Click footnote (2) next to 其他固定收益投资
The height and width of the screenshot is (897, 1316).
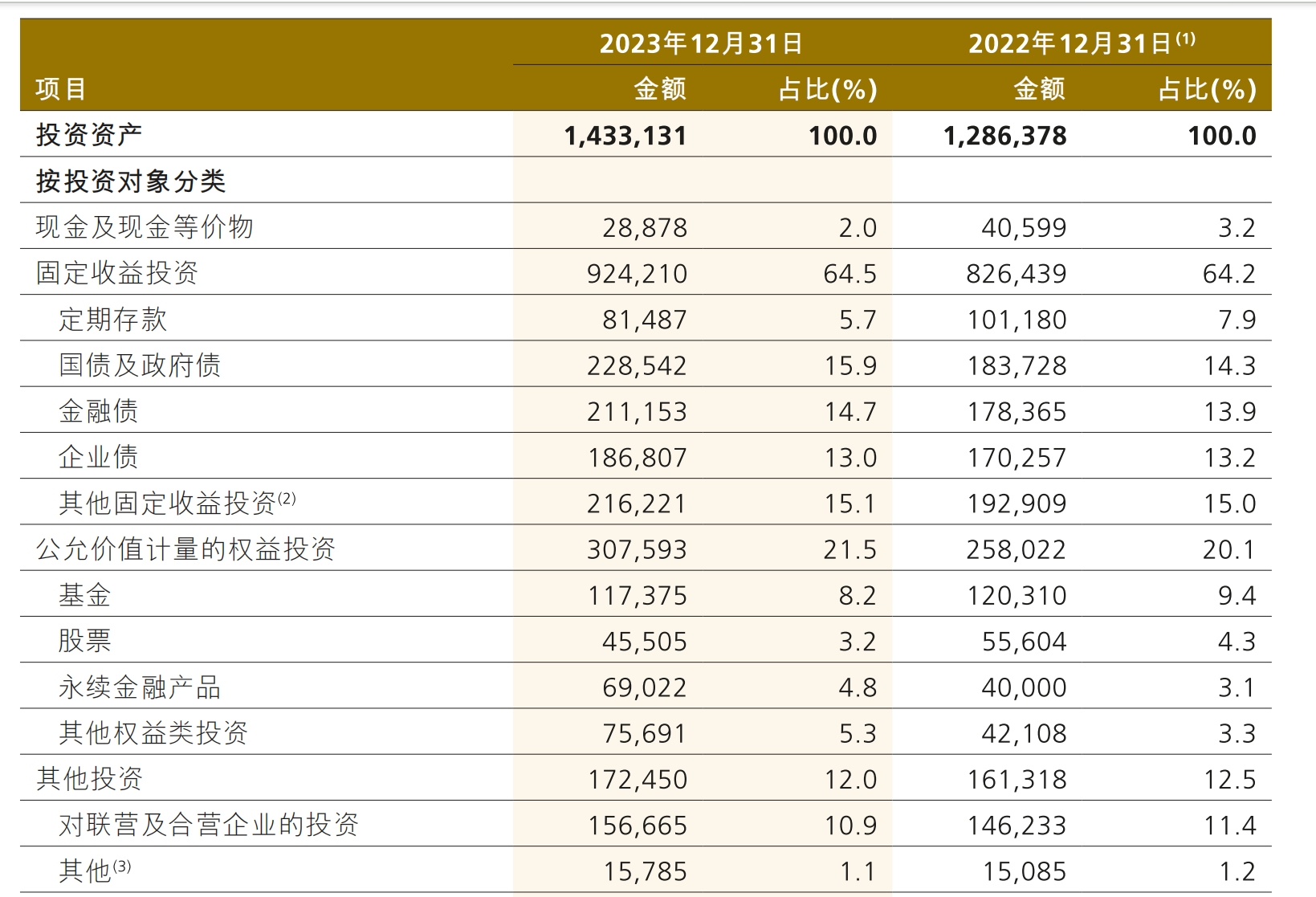tap(287, 499)
